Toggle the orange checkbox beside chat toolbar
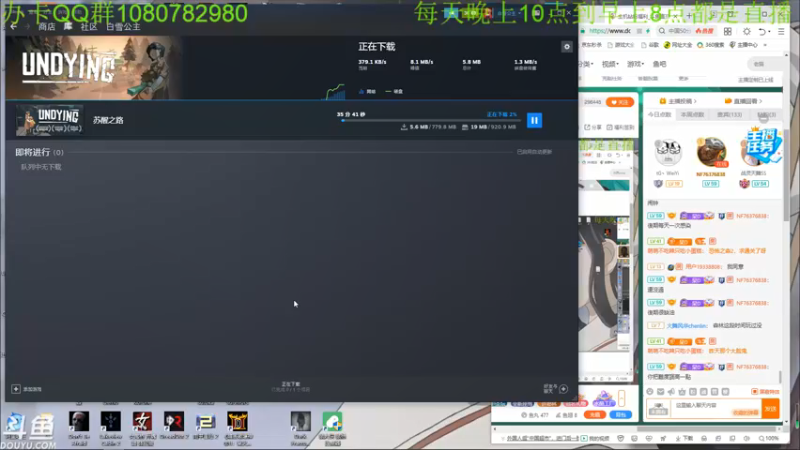Image resolution: width=800 pixels, height=450 pixels. click(754, 392)
